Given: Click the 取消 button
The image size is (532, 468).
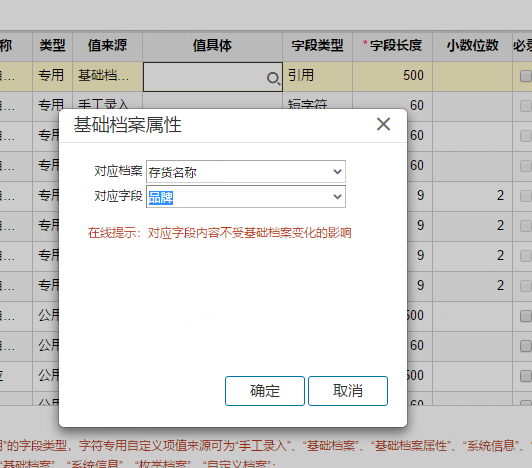Looking at the screenshot, I should [x=348, y=391].
